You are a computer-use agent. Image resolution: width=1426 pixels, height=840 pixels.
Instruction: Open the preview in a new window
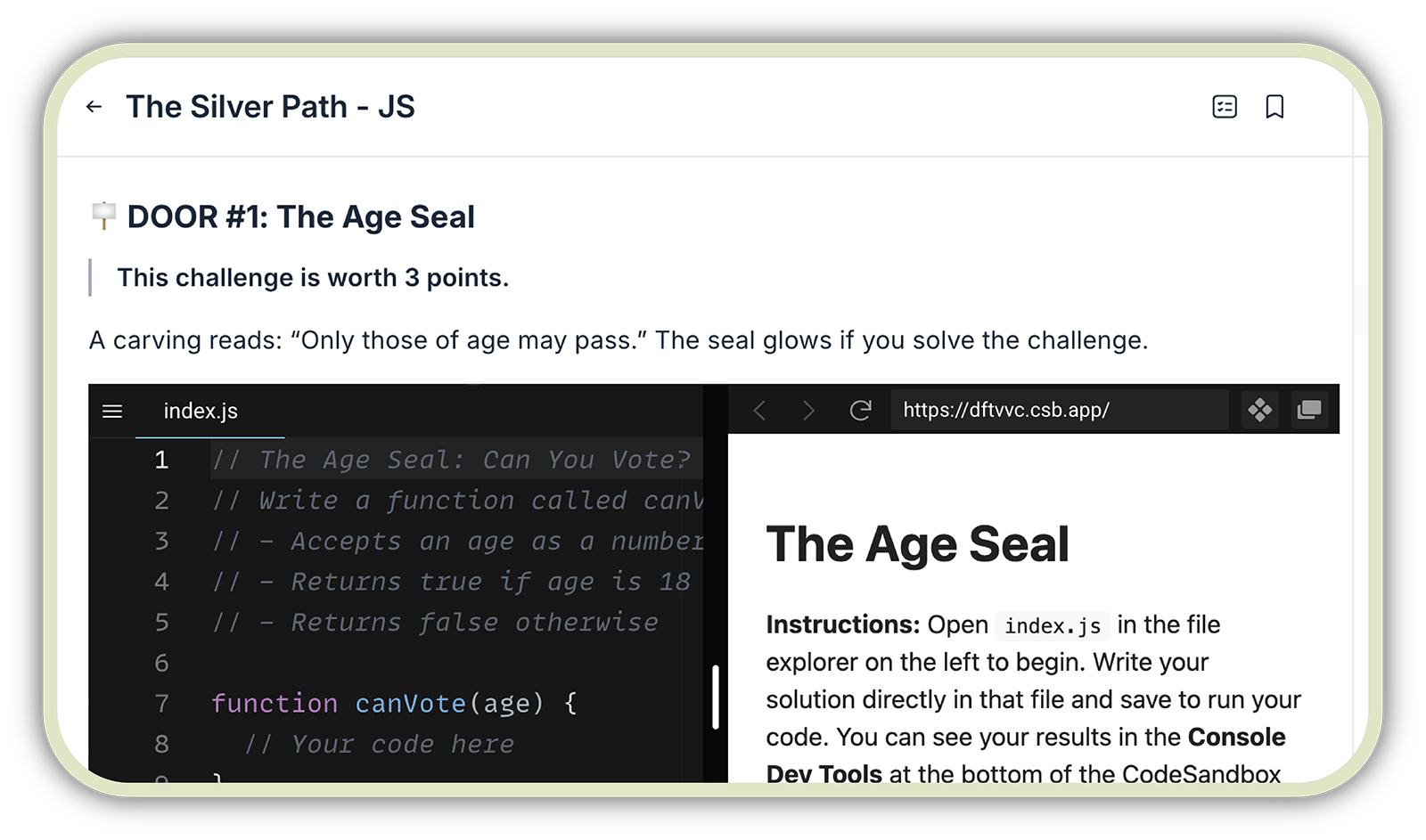pos(1309,410)
